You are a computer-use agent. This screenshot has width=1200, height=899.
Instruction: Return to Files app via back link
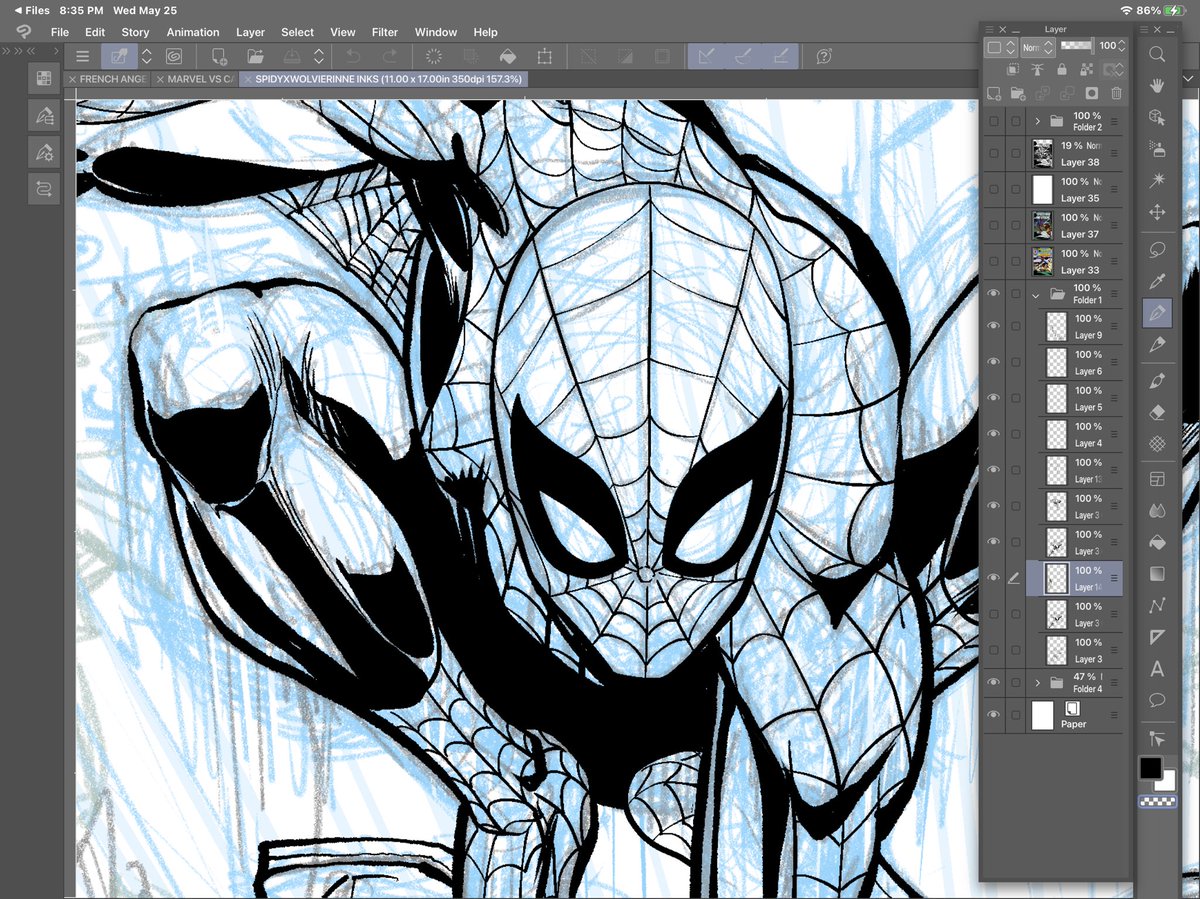tap(31, 10)
